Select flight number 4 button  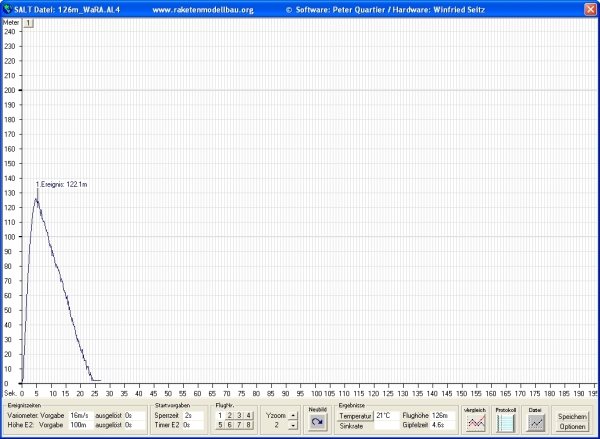[x=250, y=415]
